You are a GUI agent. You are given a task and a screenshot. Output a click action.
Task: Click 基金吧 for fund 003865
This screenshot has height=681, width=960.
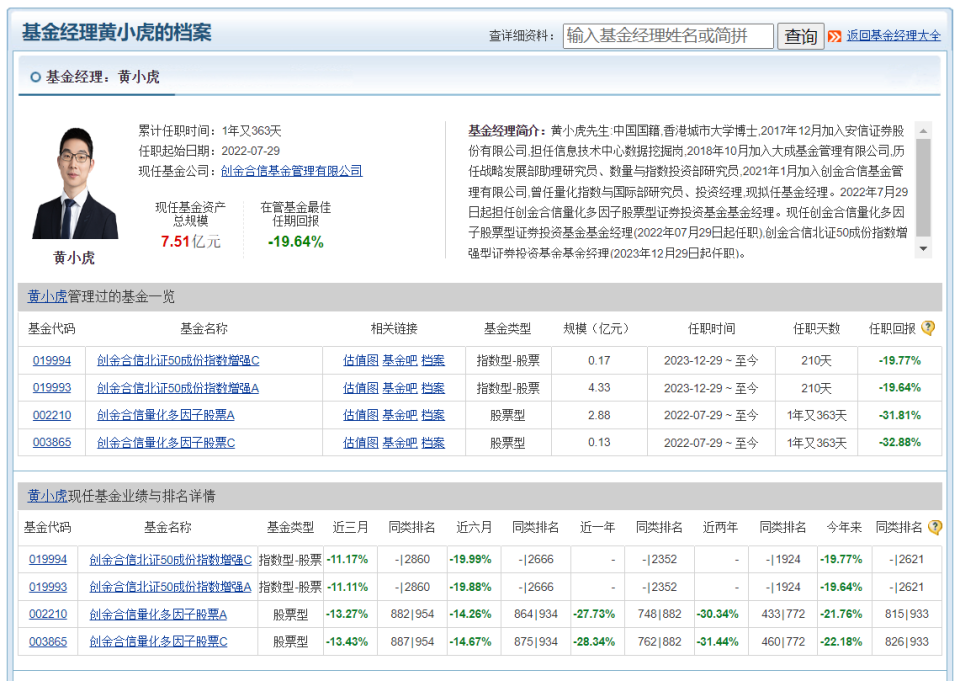tap(400, 442)
